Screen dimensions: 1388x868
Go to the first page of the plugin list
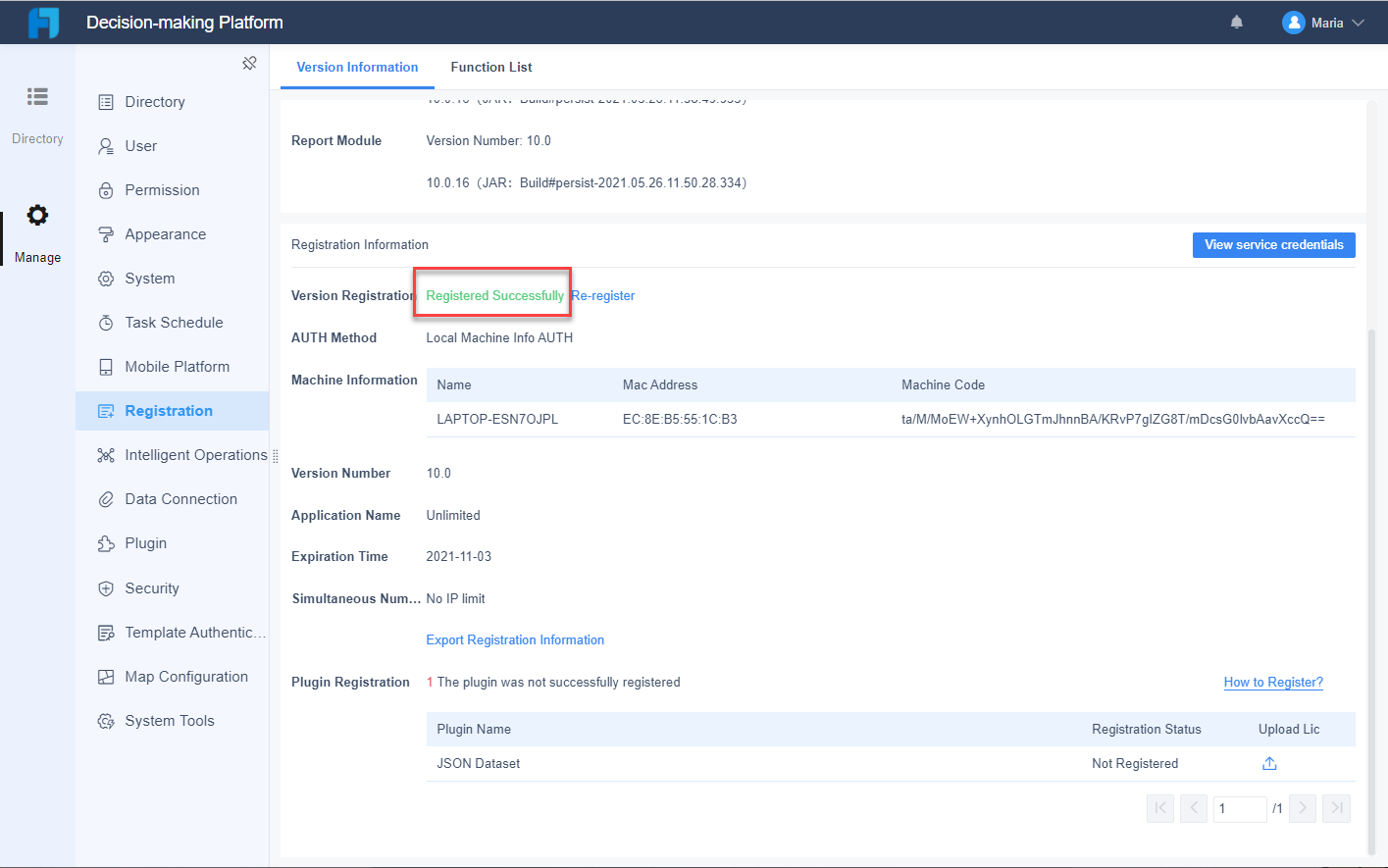(1159, 807)
